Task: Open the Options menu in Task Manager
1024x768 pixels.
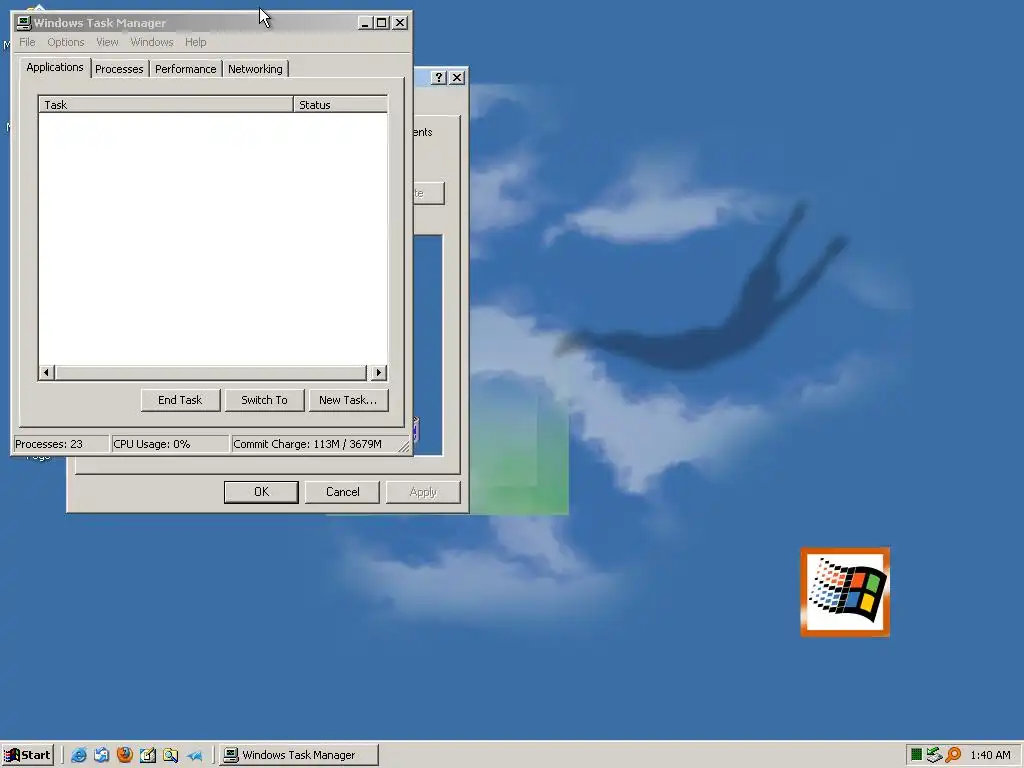Action: 65,42
